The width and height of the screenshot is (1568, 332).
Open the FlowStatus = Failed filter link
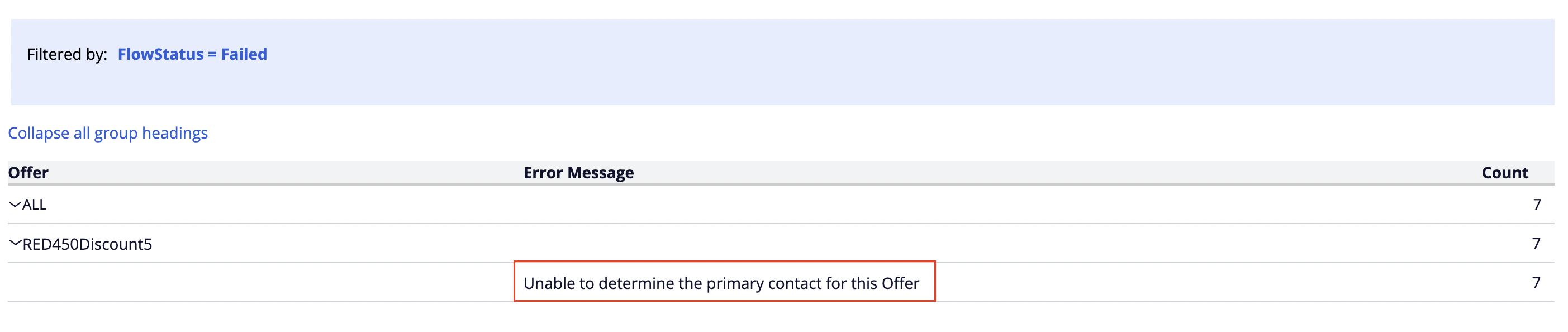coord(192,54)
